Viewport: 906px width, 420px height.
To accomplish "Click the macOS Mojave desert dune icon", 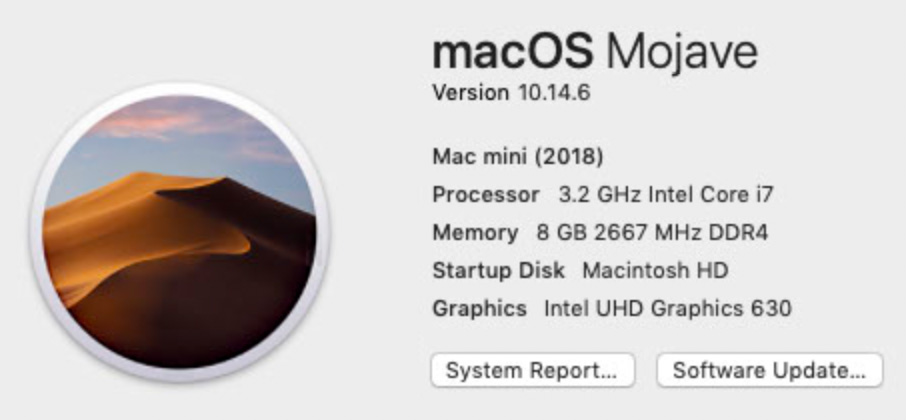I will click(x=179, y=232).
